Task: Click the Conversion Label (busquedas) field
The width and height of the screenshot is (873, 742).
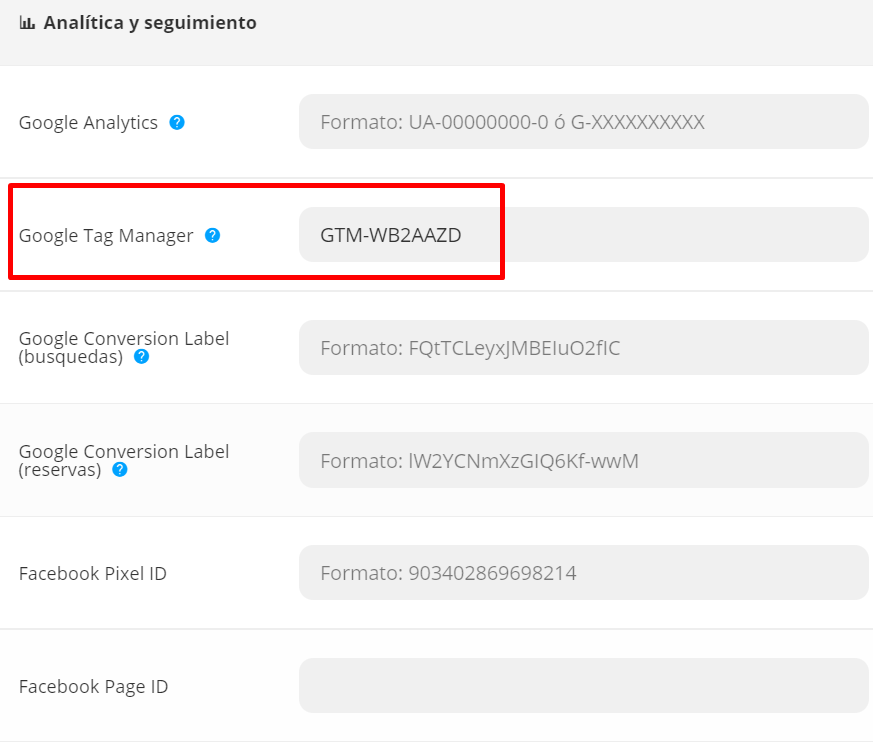Action: tap(584, 346)
